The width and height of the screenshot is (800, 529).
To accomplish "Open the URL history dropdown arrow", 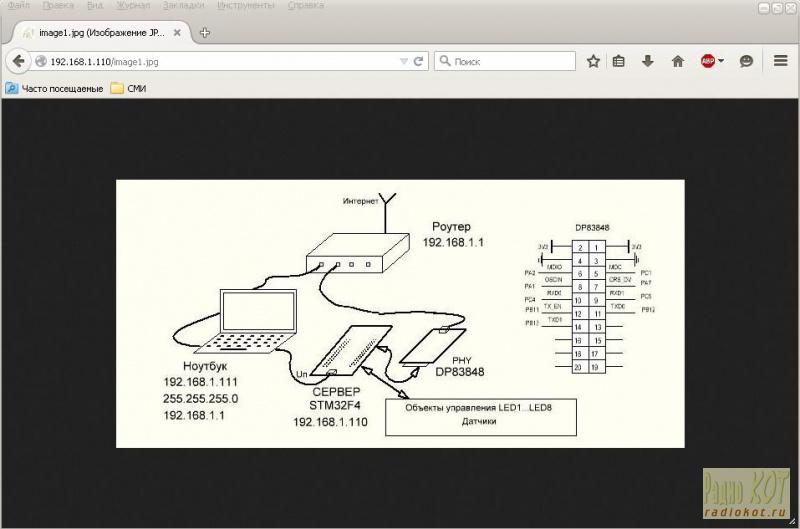I will [404, 61].
